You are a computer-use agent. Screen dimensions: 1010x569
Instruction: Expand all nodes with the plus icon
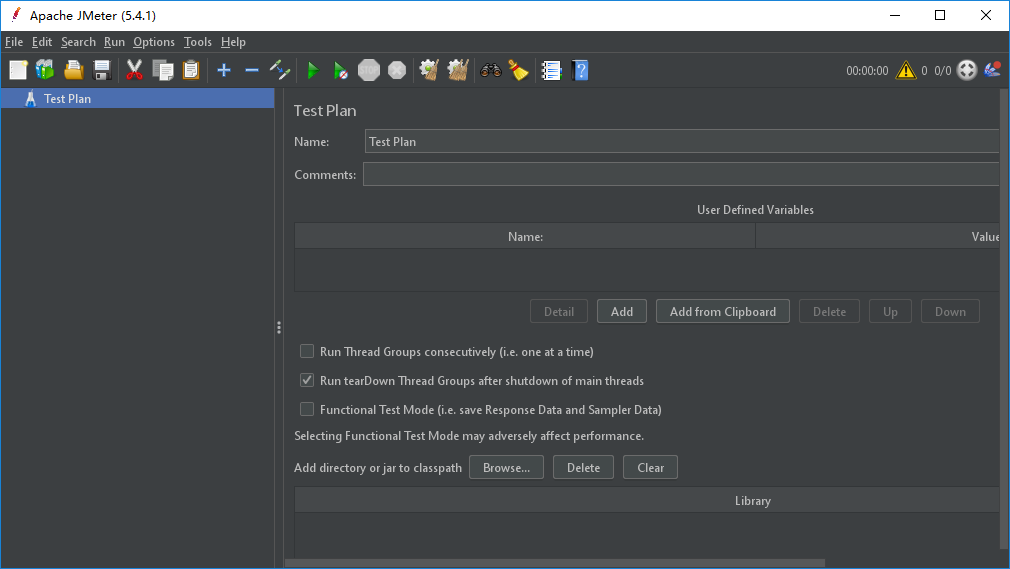coord(224,70)
